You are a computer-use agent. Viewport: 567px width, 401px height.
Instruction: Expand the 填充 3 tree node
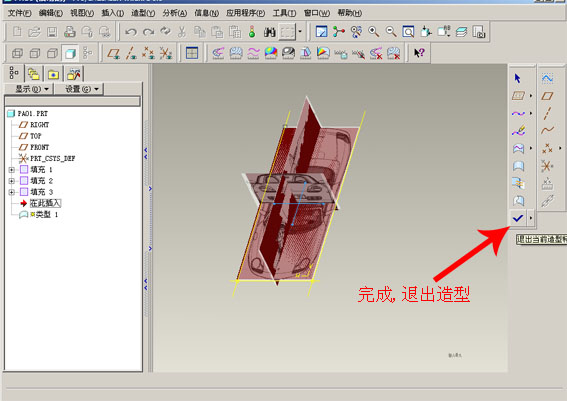pos(12,192)
